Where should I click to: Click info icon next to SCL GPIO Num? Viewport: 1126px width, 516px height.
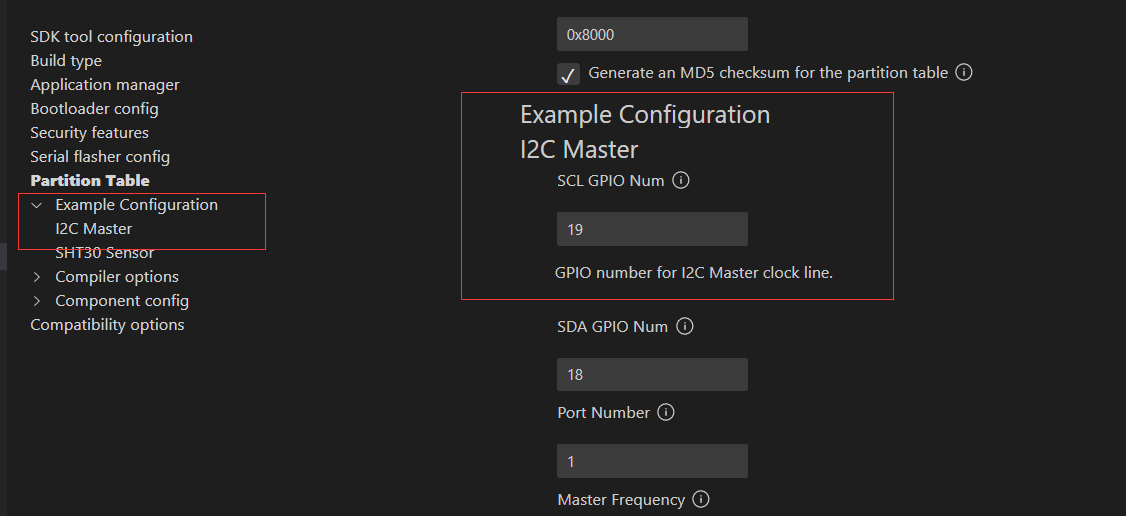(682, 181)
